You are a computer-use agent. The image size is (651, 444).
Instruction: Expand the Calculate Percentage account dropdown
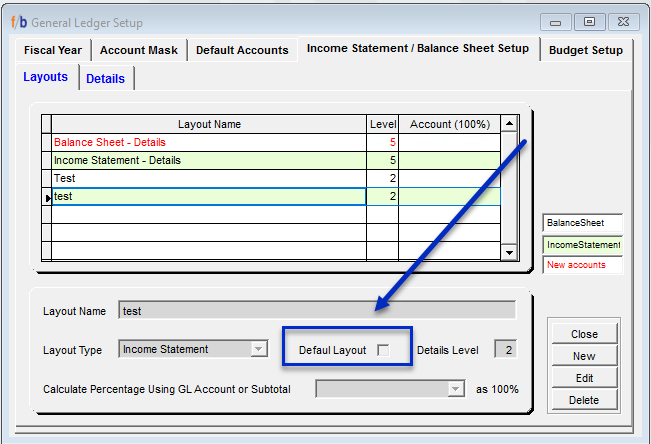456,389
